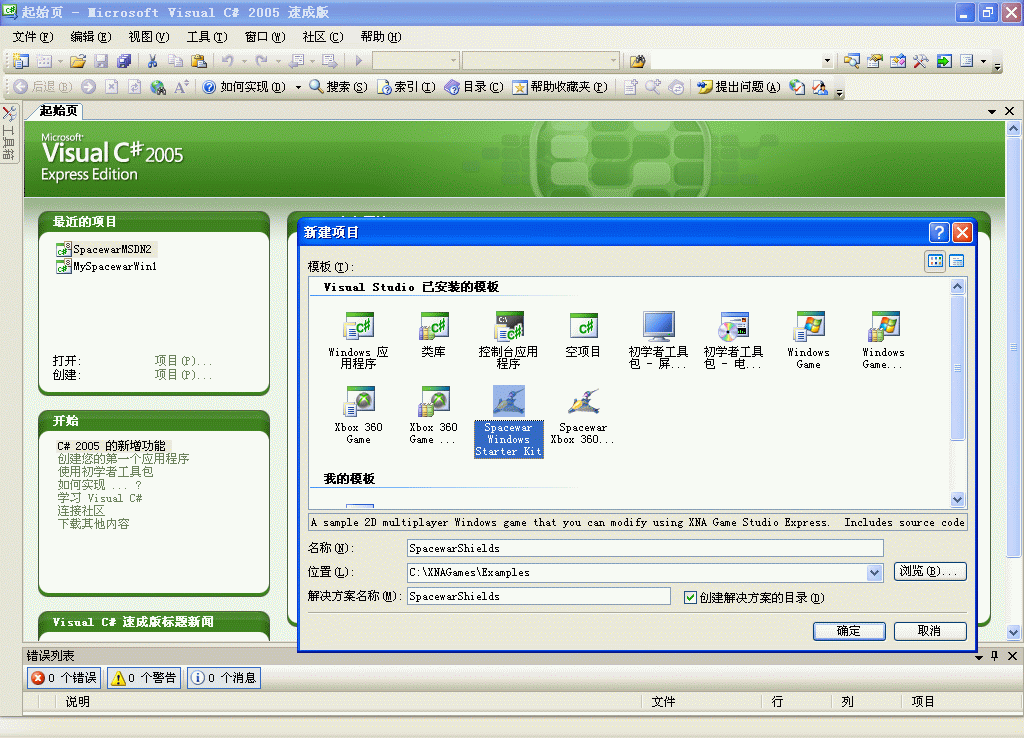Open the 搜索 help search button
The height and width of the screenshot is (738, 1024).
[338, 87]
